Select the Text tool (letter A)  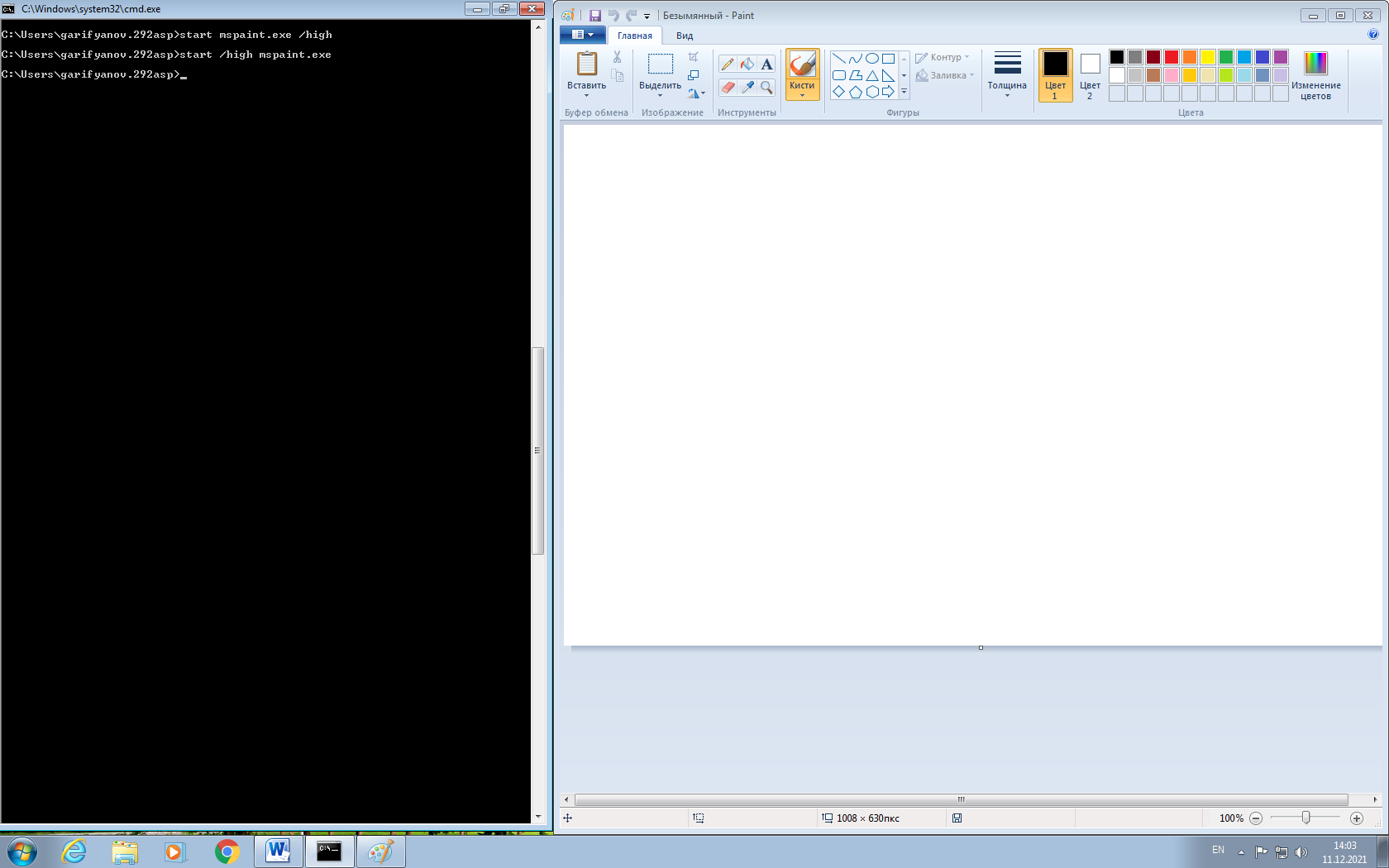coord(766,64)
